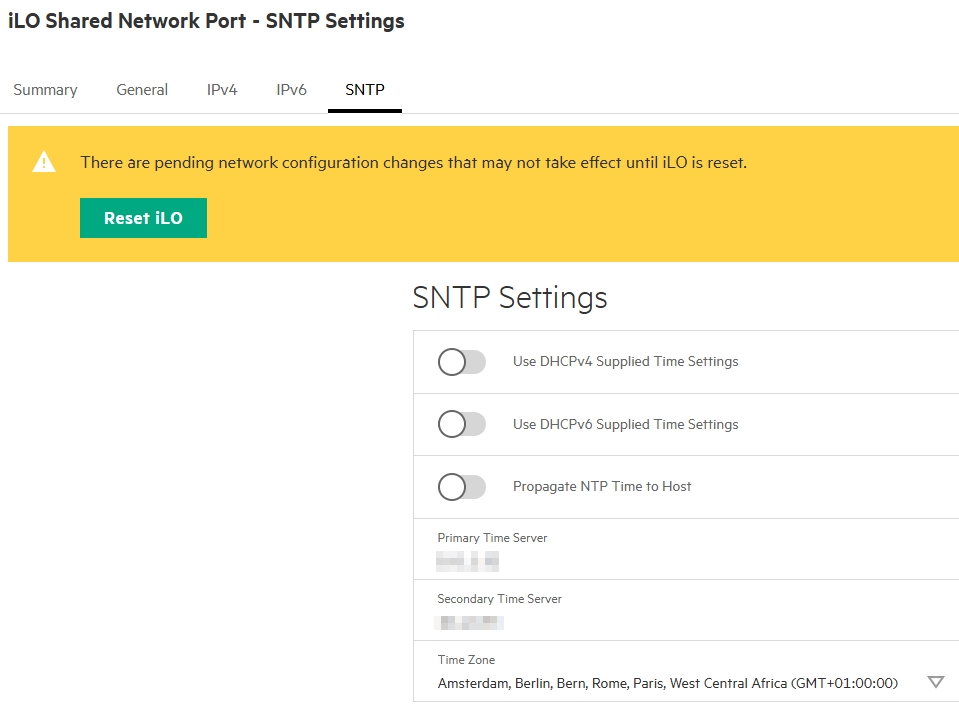Toggle the Use DHCPv6 Supplied Time Settings switch
The image size is (959, 707).
[x=461, y=424]
